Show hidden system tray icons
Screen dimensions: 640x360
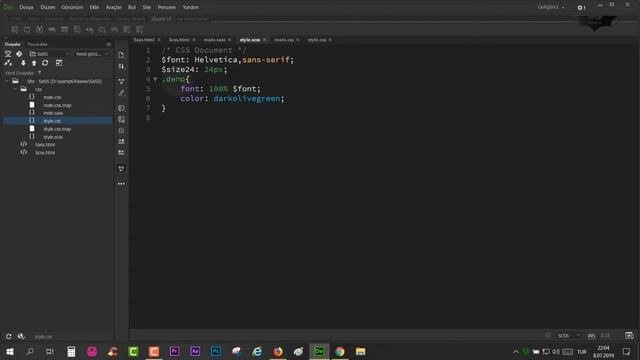pyautogui.click(x=516, y=351)
